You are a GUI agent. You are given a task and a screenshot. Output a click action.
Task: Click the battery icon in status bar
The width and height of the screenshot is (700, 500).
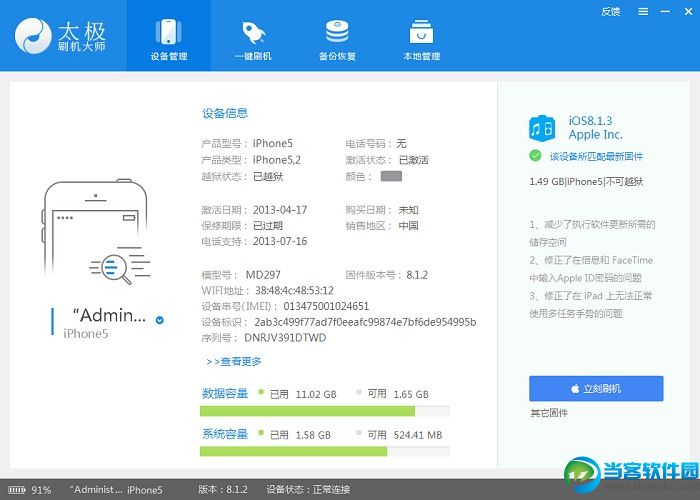pos(17,490)
